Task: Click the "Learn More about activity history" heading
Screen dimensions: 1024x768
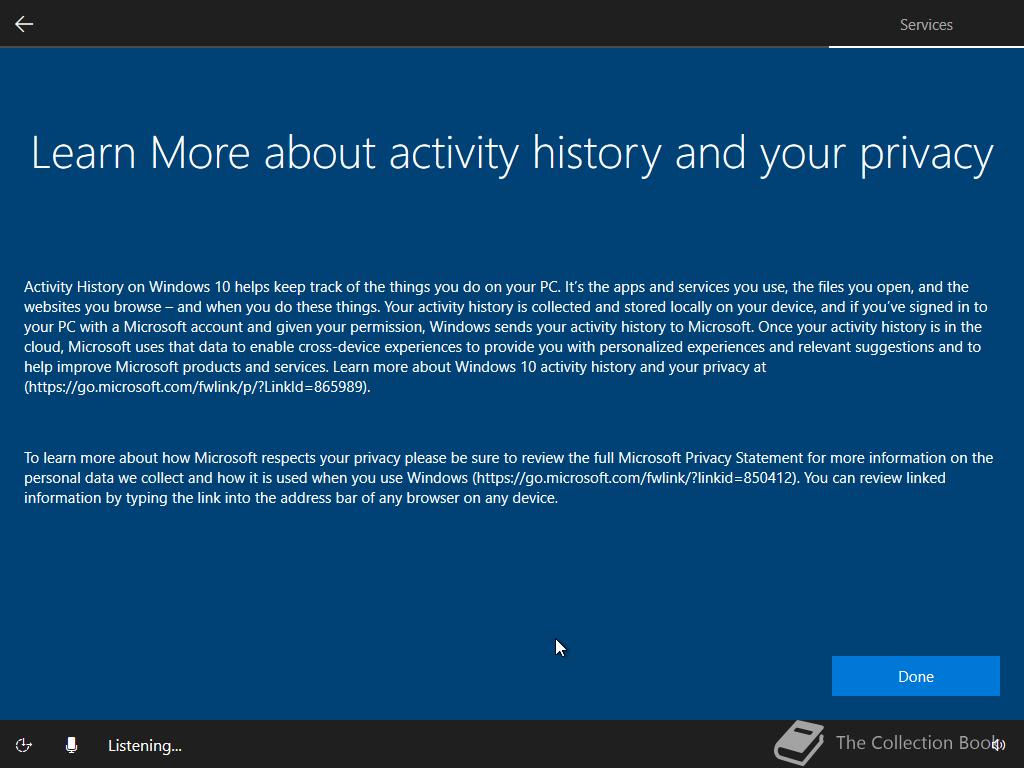Action: coord(512,154)
